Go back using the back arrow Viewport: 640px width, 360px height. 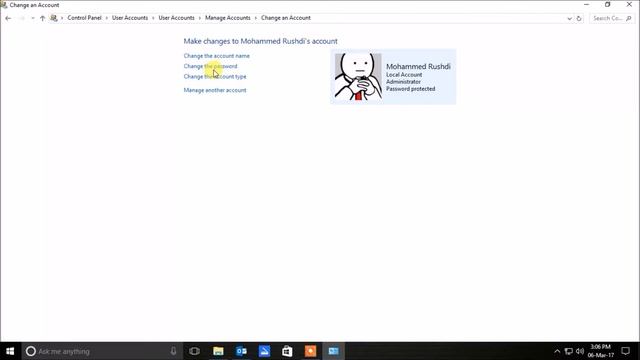(8, 18)
